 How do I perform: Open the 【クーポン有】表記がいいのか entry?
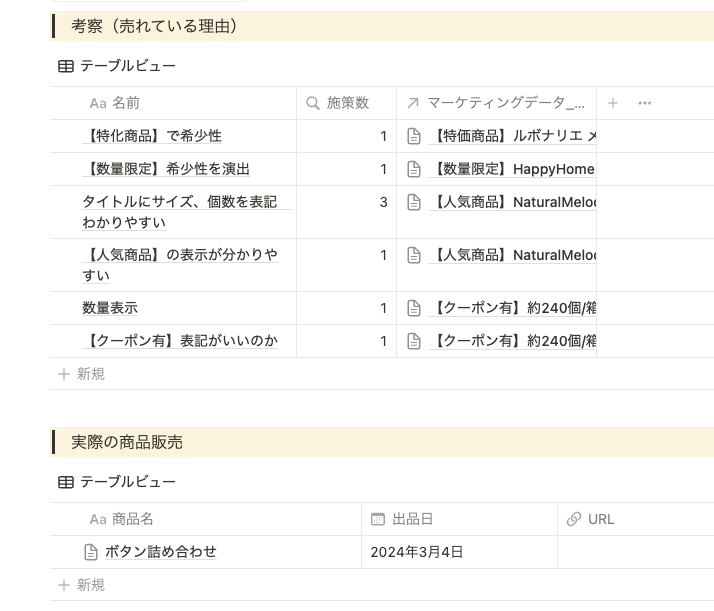[180, 341]
